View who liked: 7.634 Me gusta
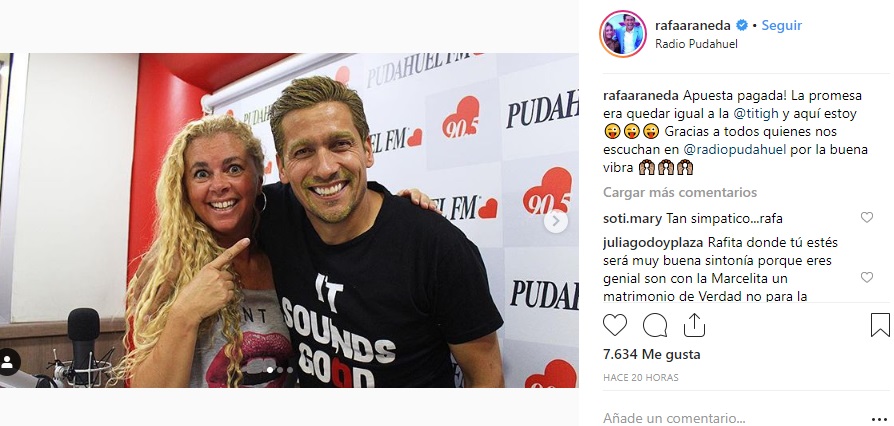Image resolution: width=894 pixels, height=426 pixels. coord(652,354)
